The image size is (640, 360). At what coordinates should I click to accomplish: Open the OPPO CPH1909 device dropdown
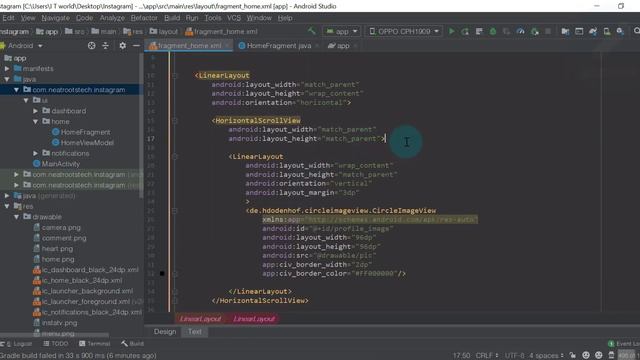tap(404, 31)
